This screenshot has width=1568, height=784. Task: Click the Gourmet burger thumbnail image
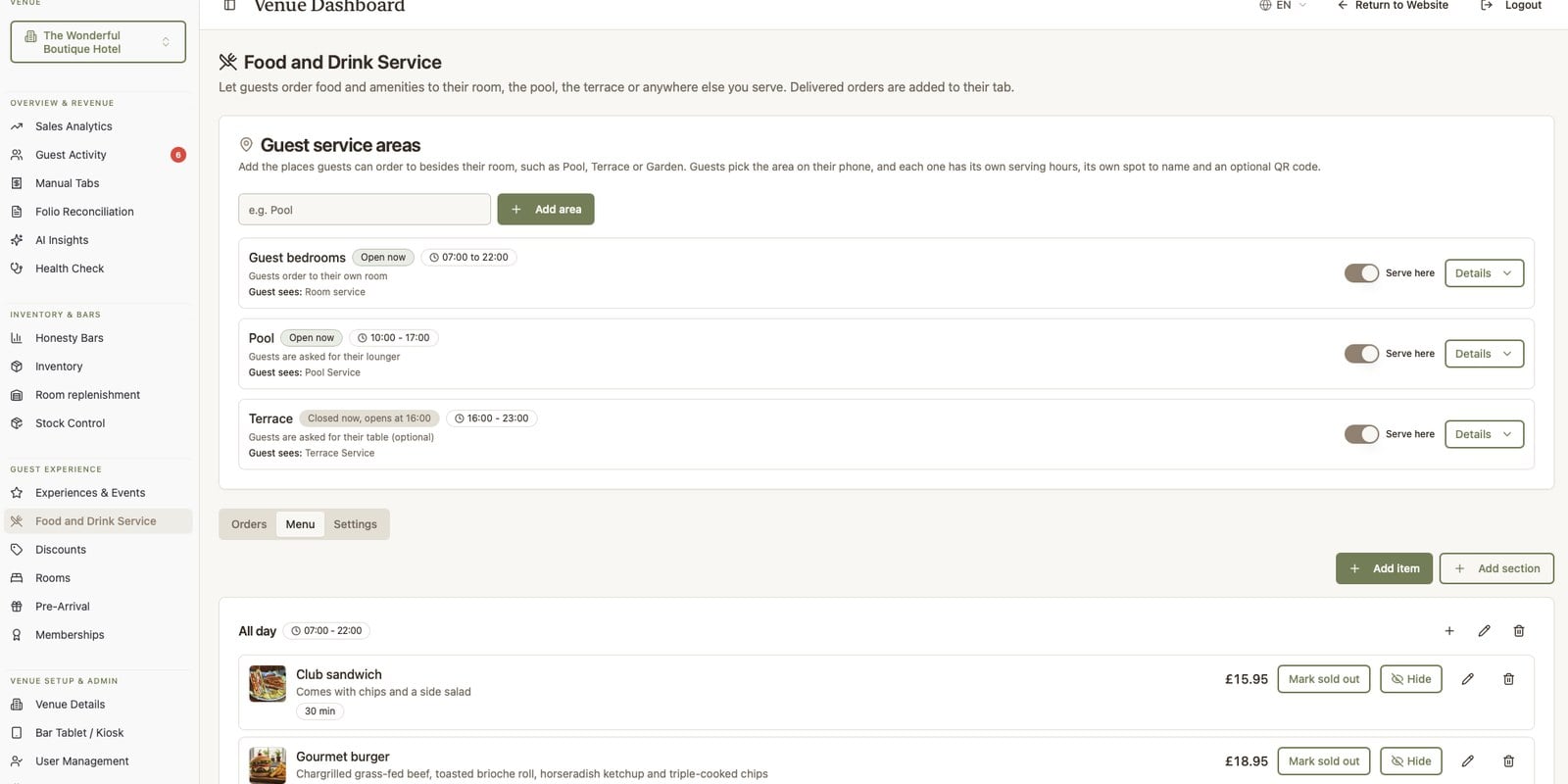pos(268,765)
